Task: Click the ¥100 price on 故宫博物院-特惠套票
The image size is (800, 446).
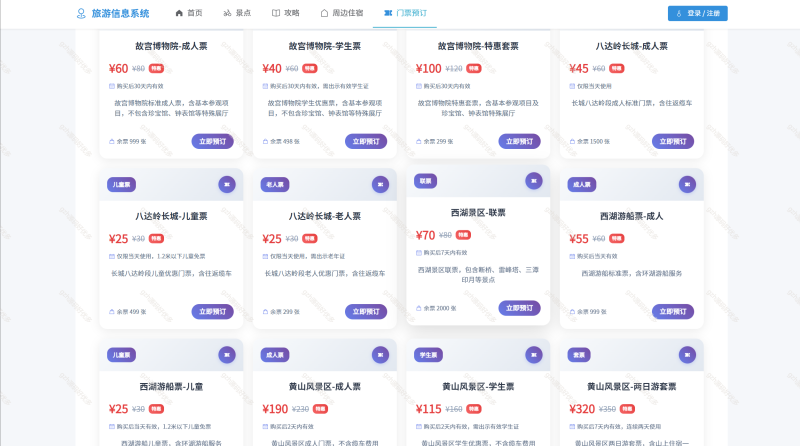Action: pyautogui.click(x=429, y=68)
